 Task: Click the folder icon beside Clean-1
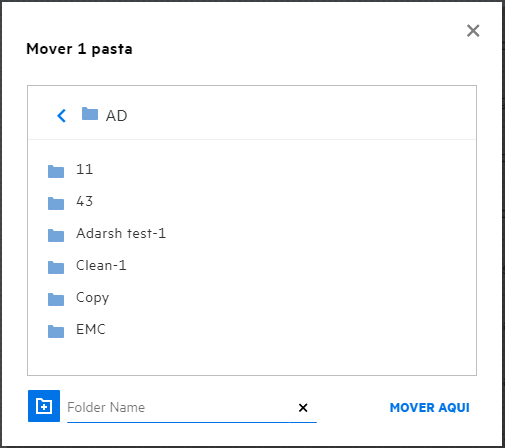[56, 267]
